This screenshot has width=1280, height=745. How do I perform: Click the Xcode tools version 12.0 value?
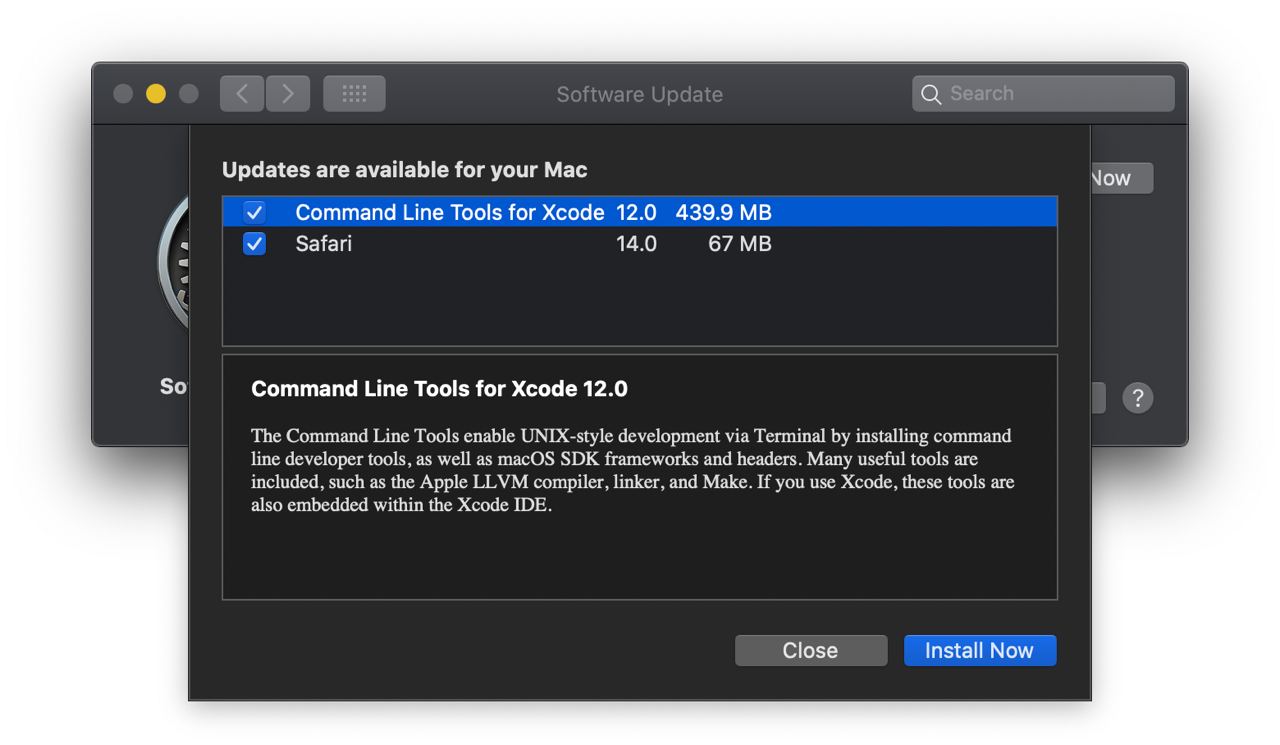point(636,212)
